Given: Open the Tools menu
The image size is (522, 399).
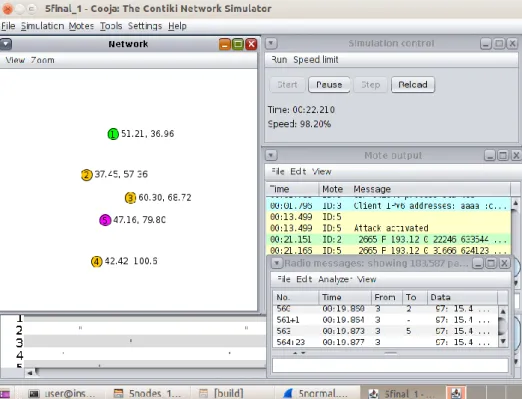Looking at the screenshot, I should pos(111,26).
